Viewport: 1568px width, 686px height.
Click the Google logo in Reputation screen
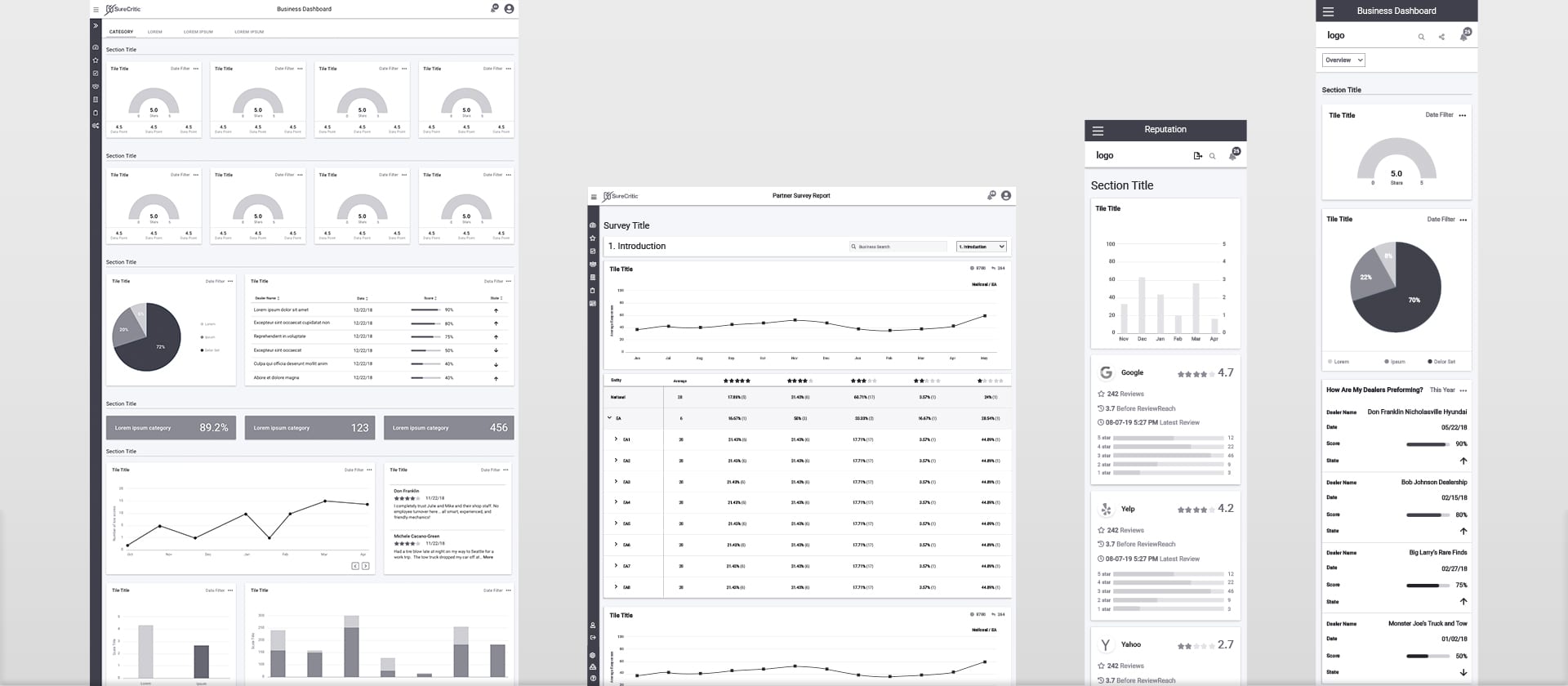pos(1106,372)
